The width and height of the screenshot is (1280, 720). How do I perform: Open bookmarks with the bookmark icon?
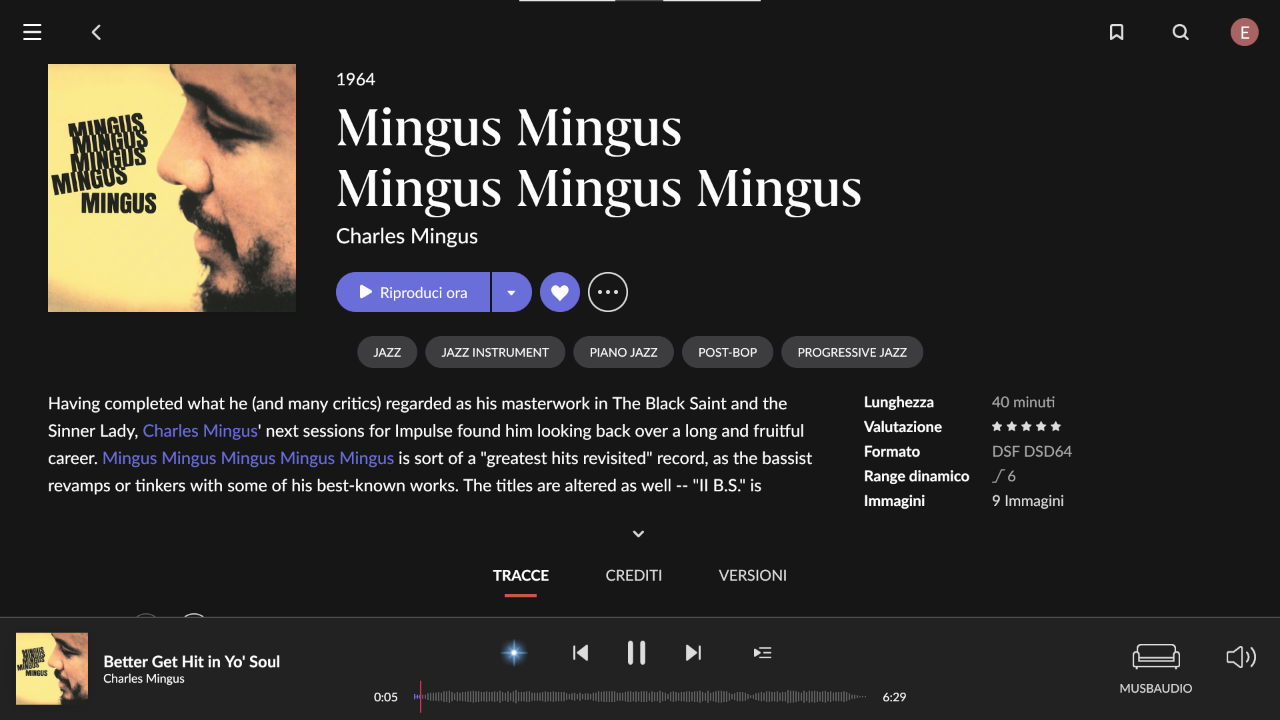[x=1117, y=32]
